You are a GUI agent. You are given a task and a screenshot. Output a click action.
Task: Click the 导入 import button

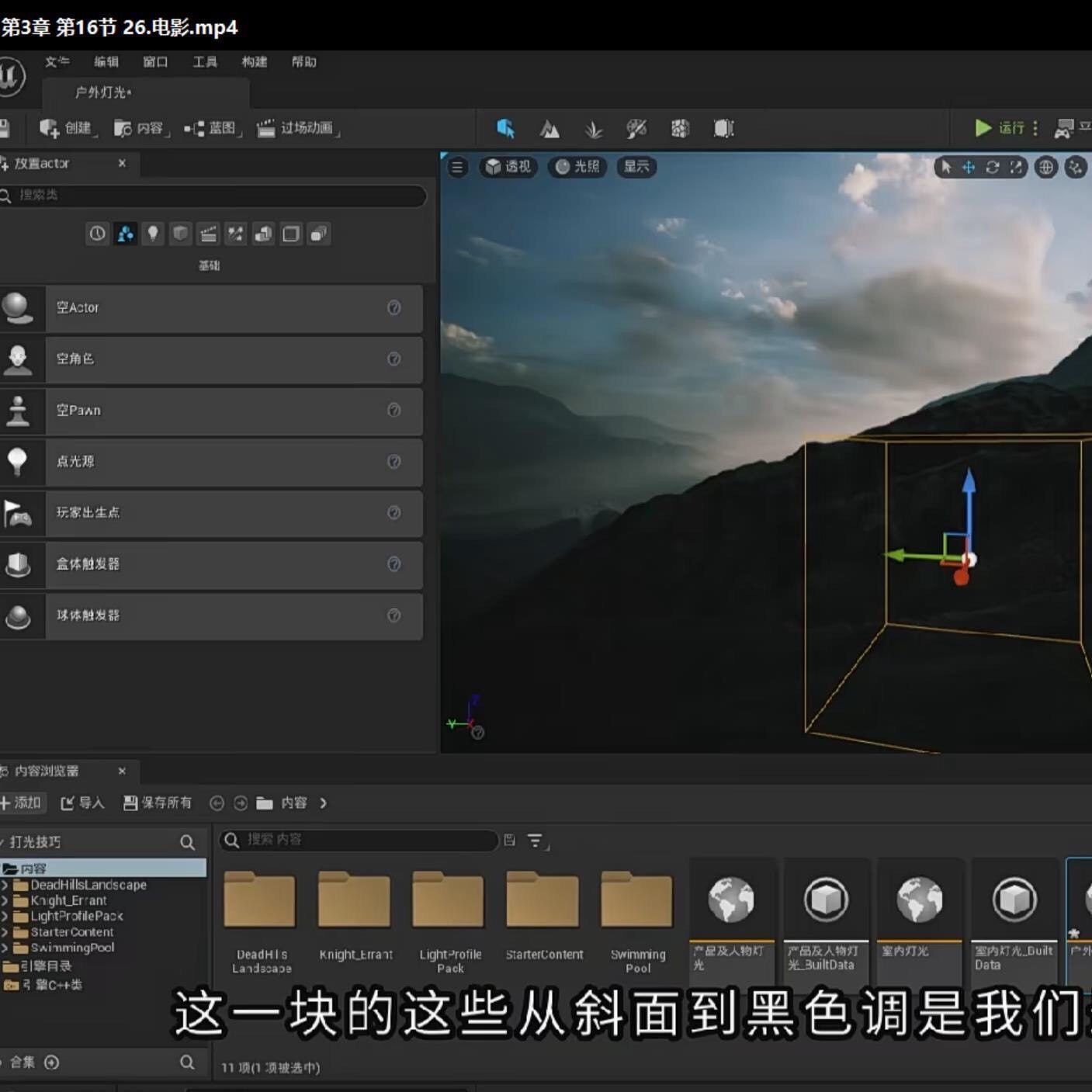pos(82,803)
